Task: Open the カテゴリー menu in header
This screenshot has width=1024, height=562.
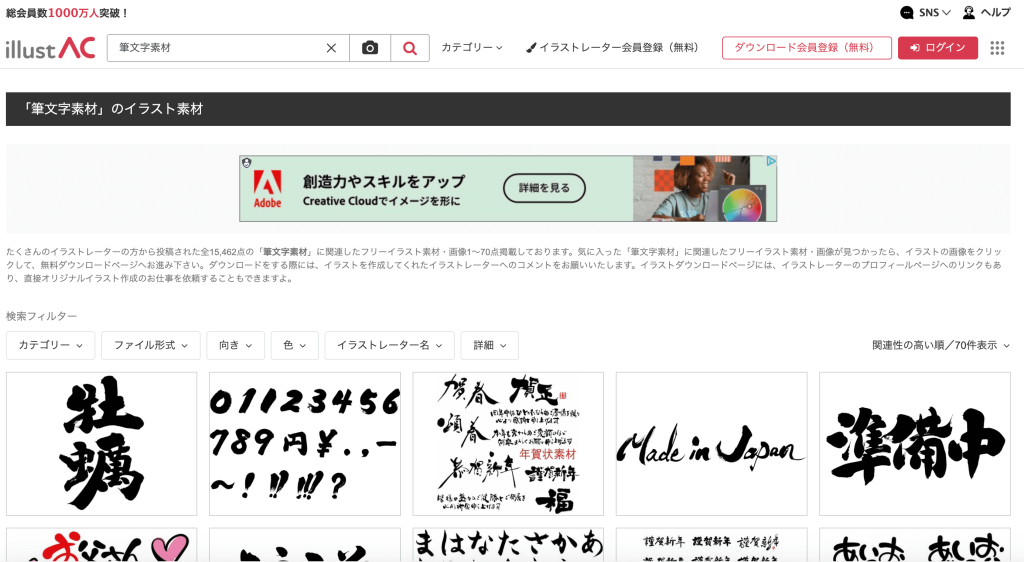Action: click(x=472, y=48)
